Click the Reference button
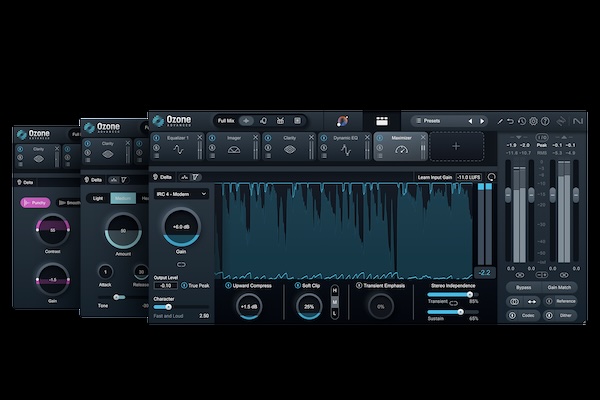The height and width of the screenshot is (400, 600). 560,302
